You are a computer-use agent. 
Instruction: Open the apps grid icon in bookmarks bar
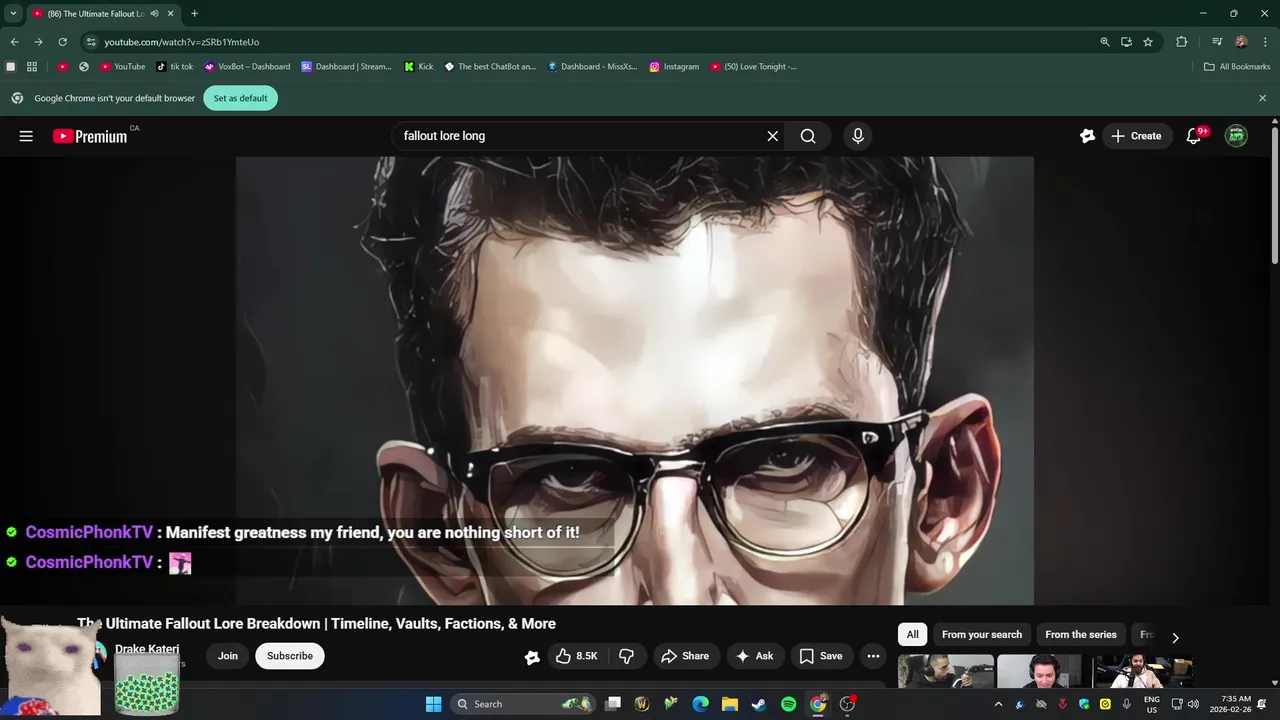coord(32,67)
